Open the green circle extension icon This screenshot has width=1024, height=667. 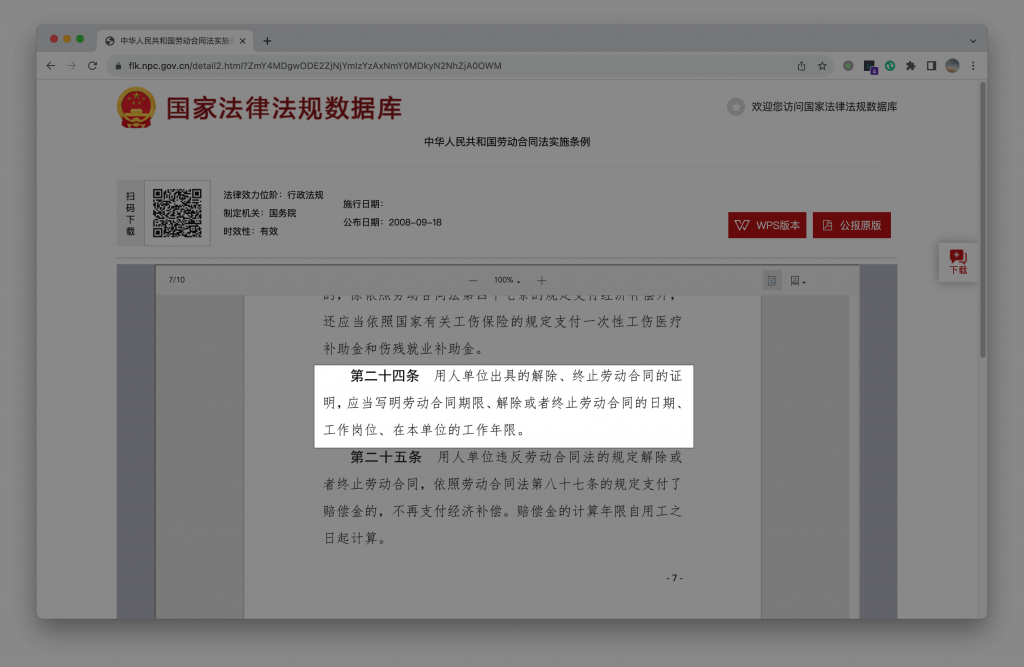click(848, 66)
